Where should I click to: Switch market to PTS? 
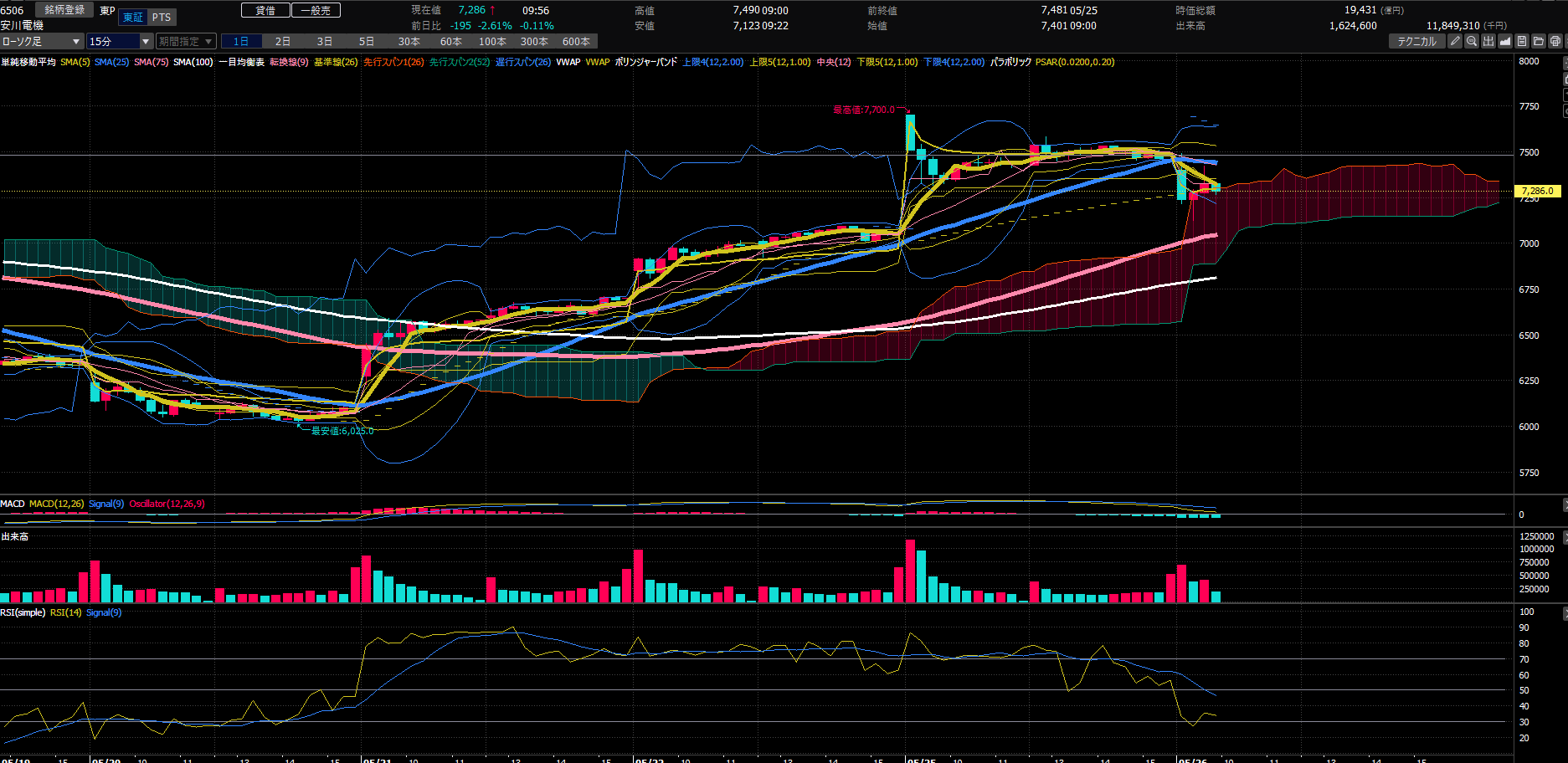pyautogui.click(x=162, y=18)
